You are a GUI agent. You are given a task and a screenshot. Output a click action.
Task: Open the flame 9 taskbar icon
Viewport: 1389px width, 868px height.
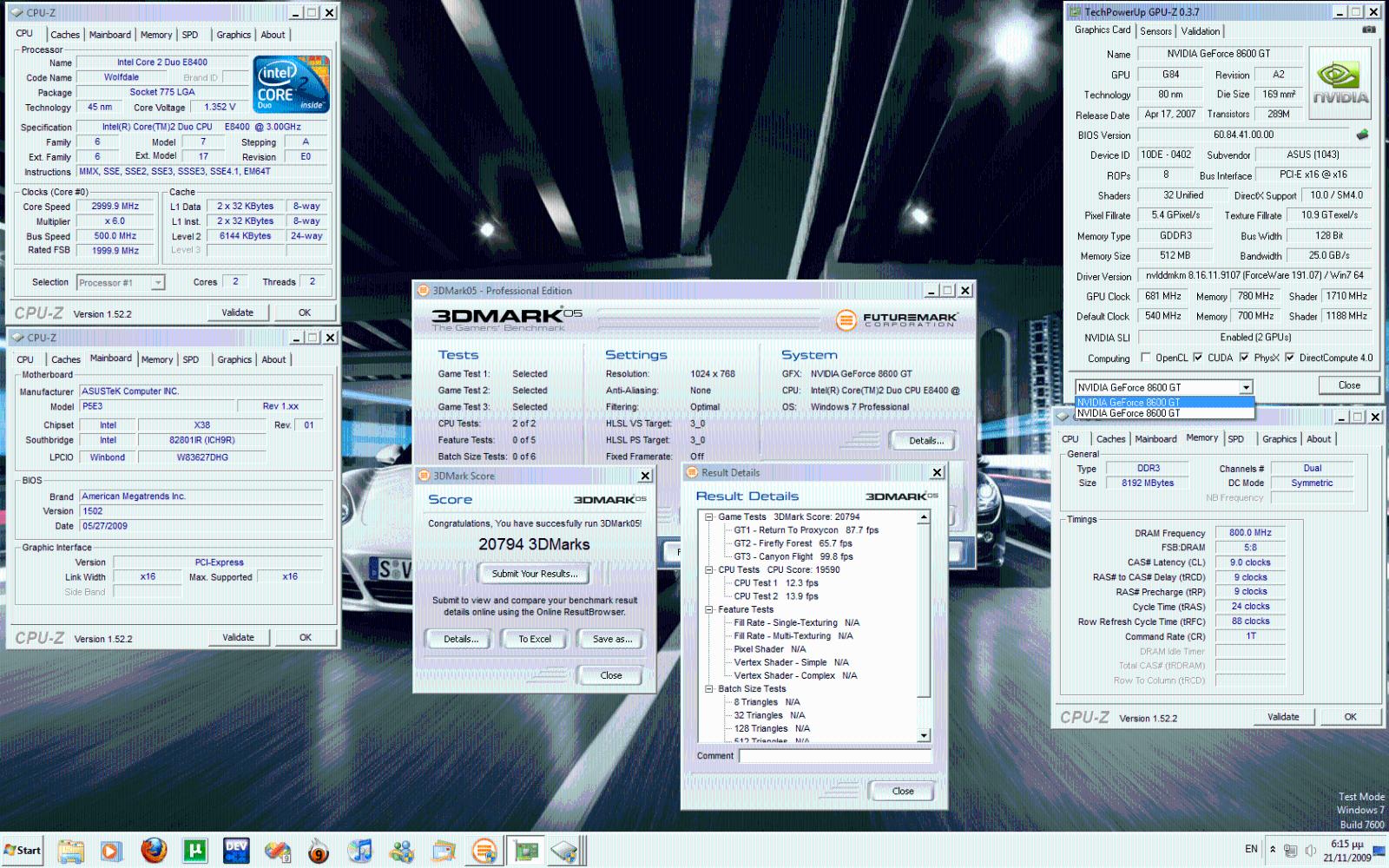(319, 851)
